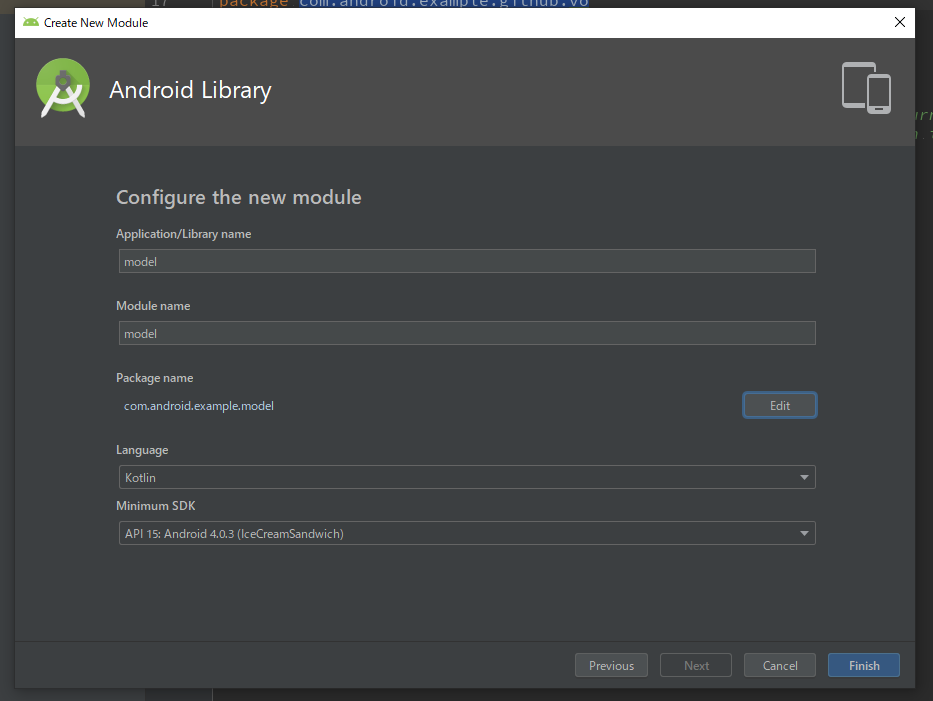Click the Configure the new module heading
The image size is (933, 701).
pyautogui.click(x=239, y=197)
